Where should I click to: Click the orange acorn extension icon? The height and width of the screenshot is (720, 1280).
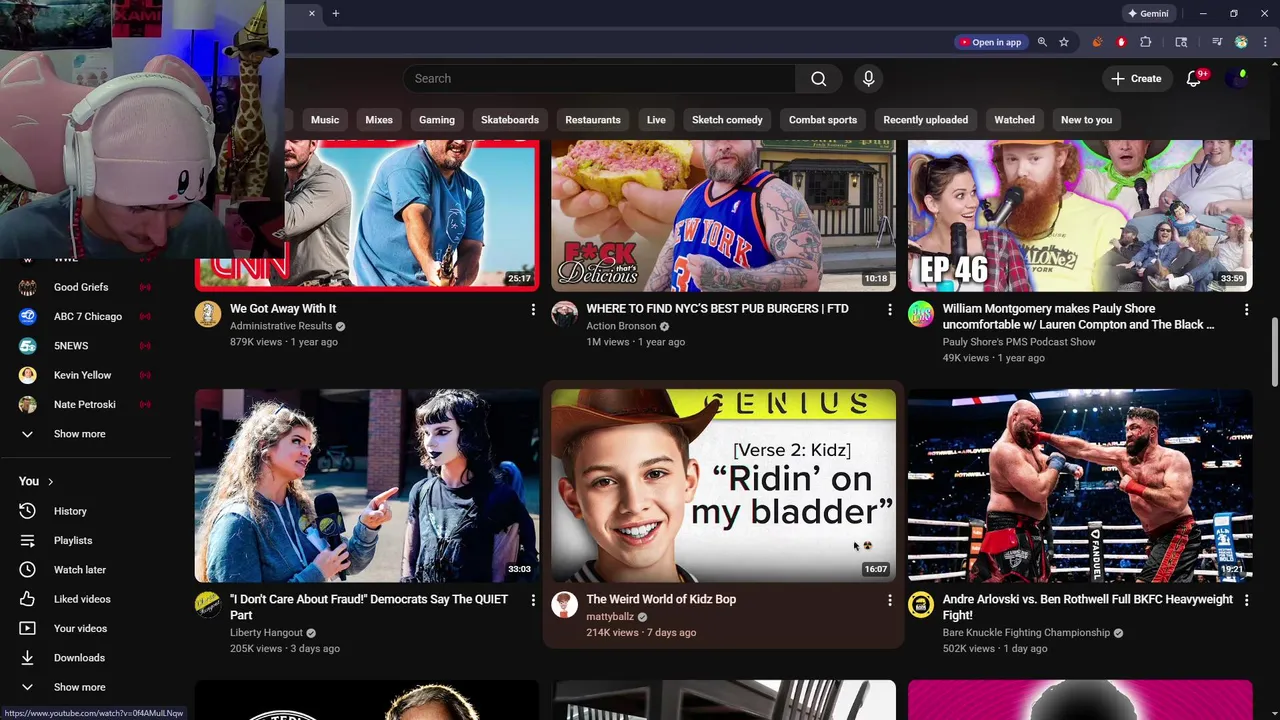[x=1097, y=42]
